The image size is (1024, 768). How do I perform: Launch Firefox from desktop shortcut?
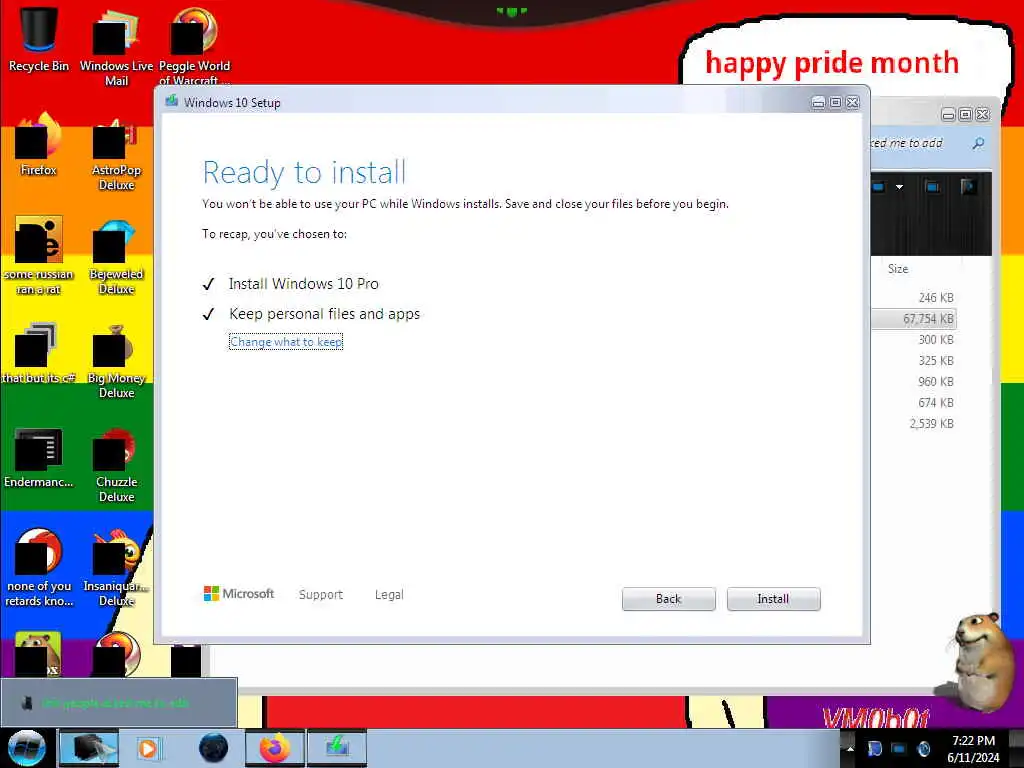click(39, 144)
